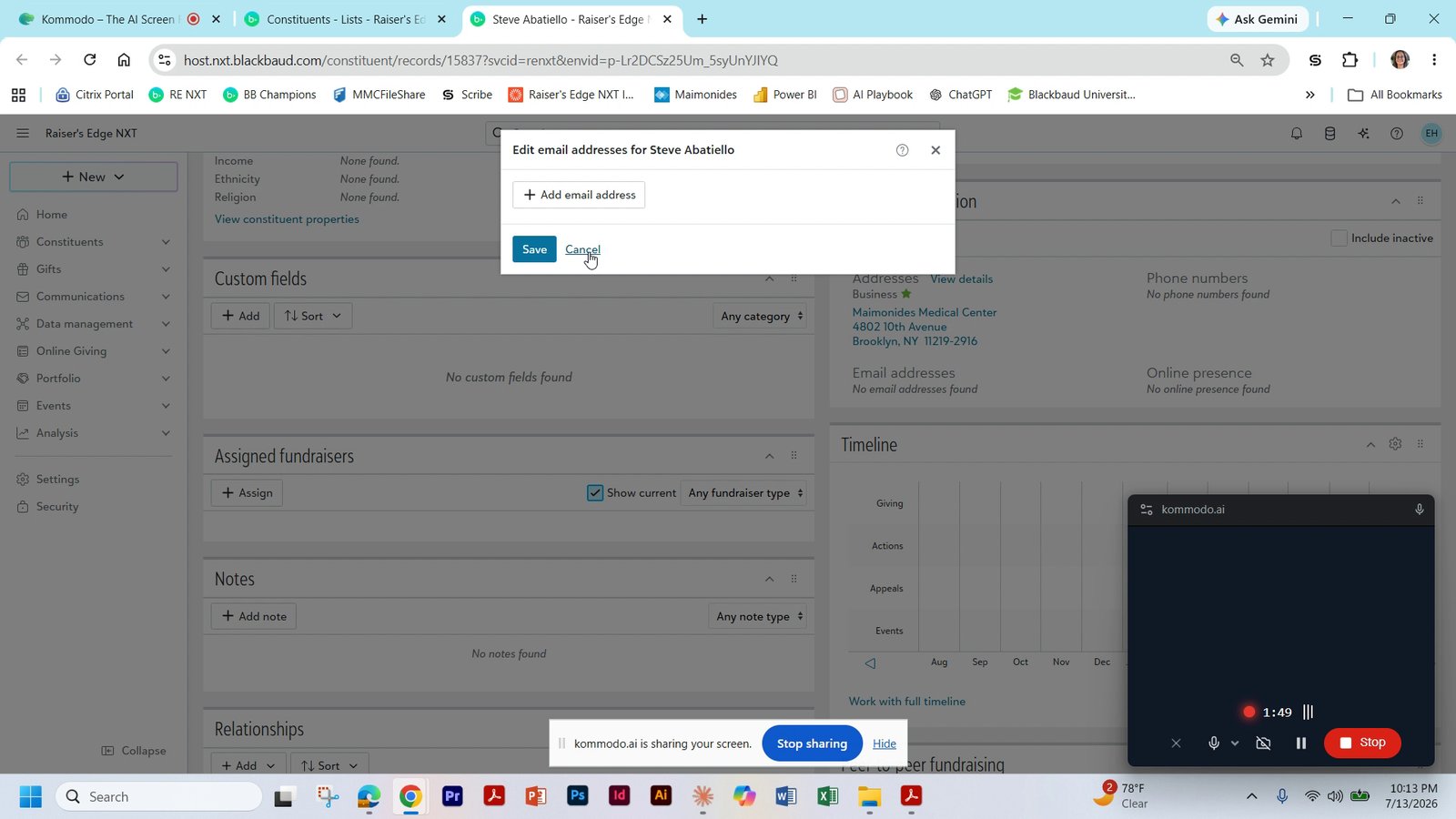Screen dimensions: 1456x819
Task: Open Any note type dropdown
Action: click(759, 616)
